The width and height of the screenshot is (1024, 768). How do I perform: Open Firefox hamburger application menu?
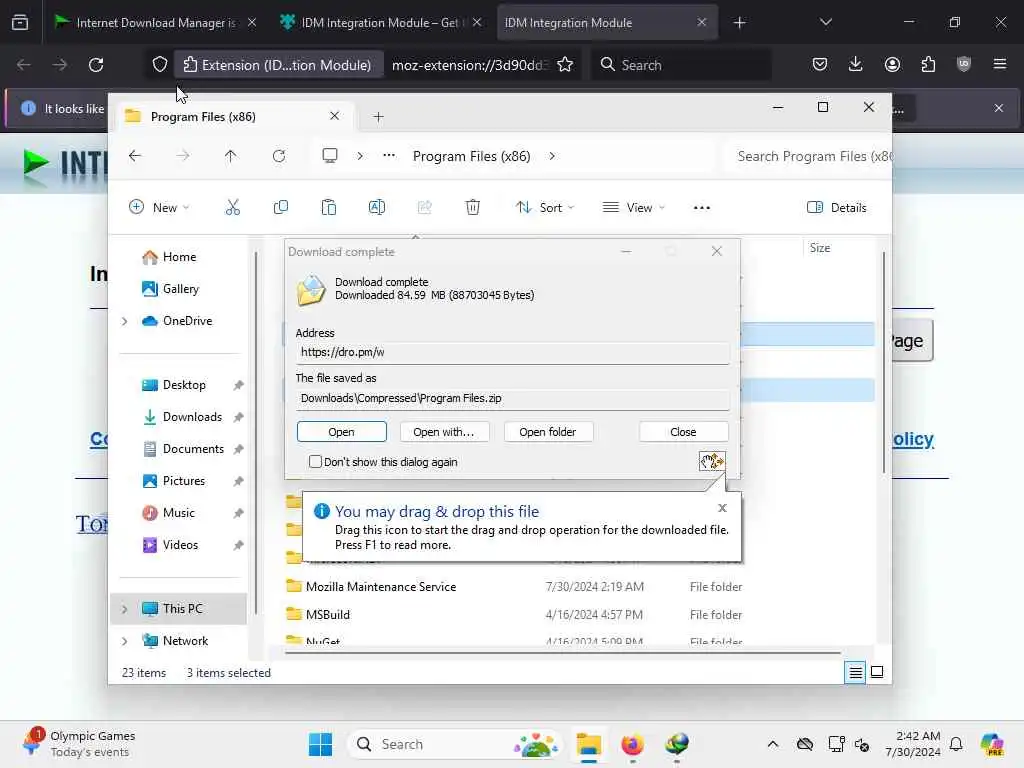pyautogui.click(x=1000, y=64)
